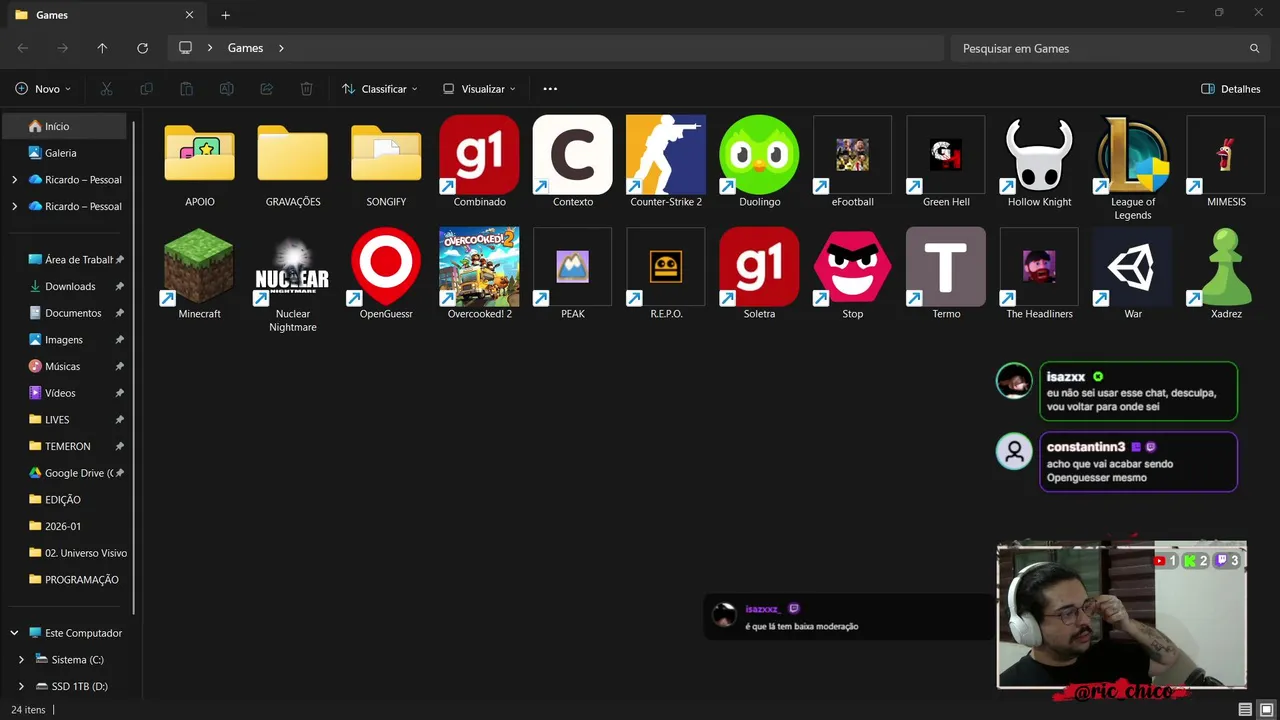Open the TEMERON pinned folder
1280x720 pixels.
click(66, 446)
